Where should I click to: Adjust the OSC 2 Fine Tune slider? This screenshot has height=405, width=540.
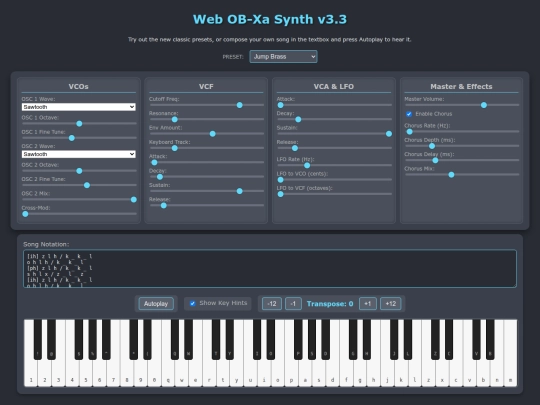(x=79, y=185)
